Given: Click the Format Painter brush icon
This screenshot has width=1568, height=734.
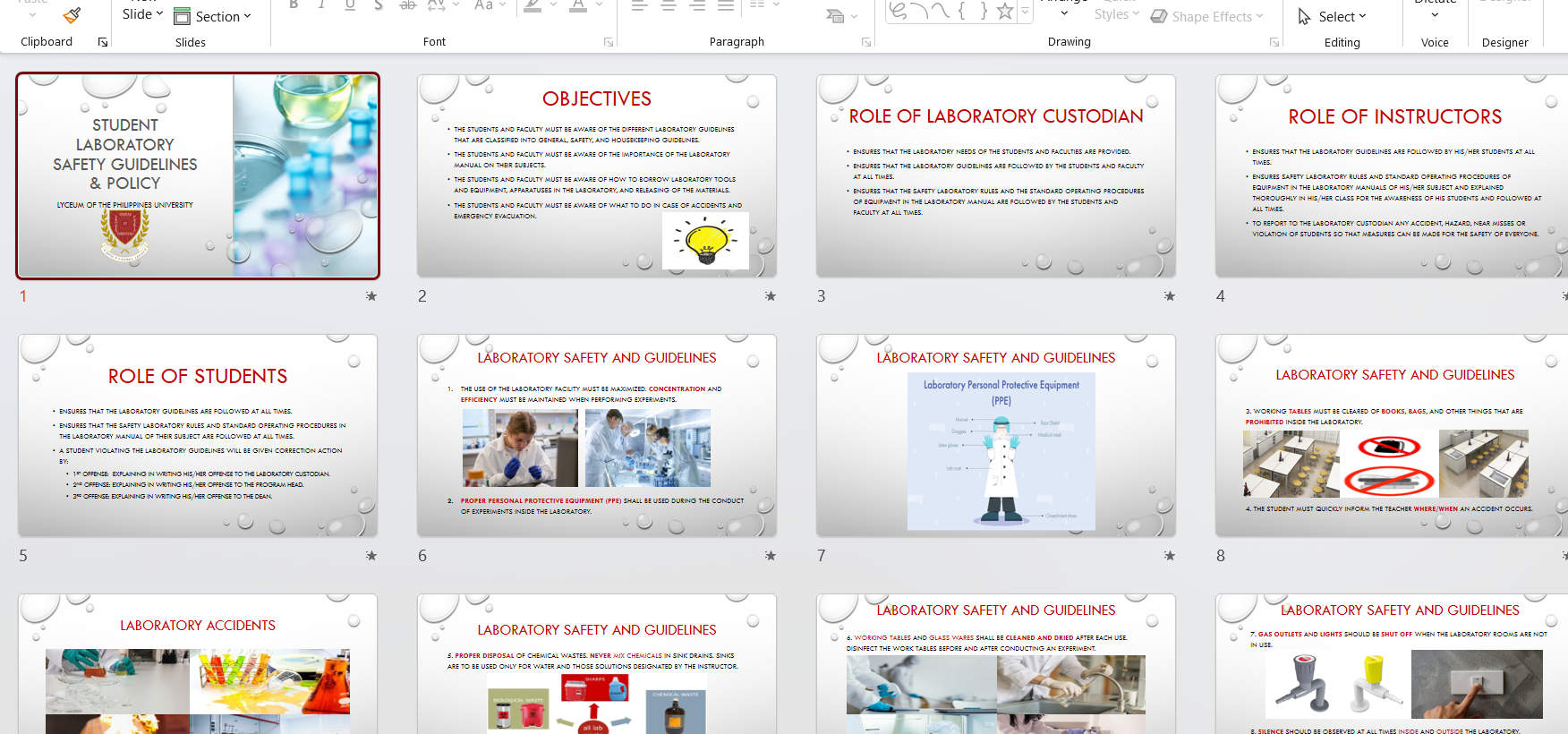Looking at the screenshot, I should (x=72, y=14).
